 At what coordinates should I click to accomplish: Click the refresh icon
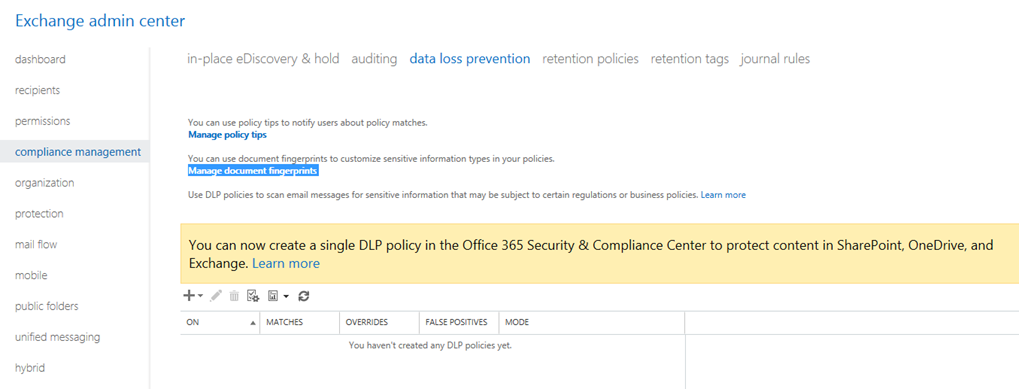point(303,296)
